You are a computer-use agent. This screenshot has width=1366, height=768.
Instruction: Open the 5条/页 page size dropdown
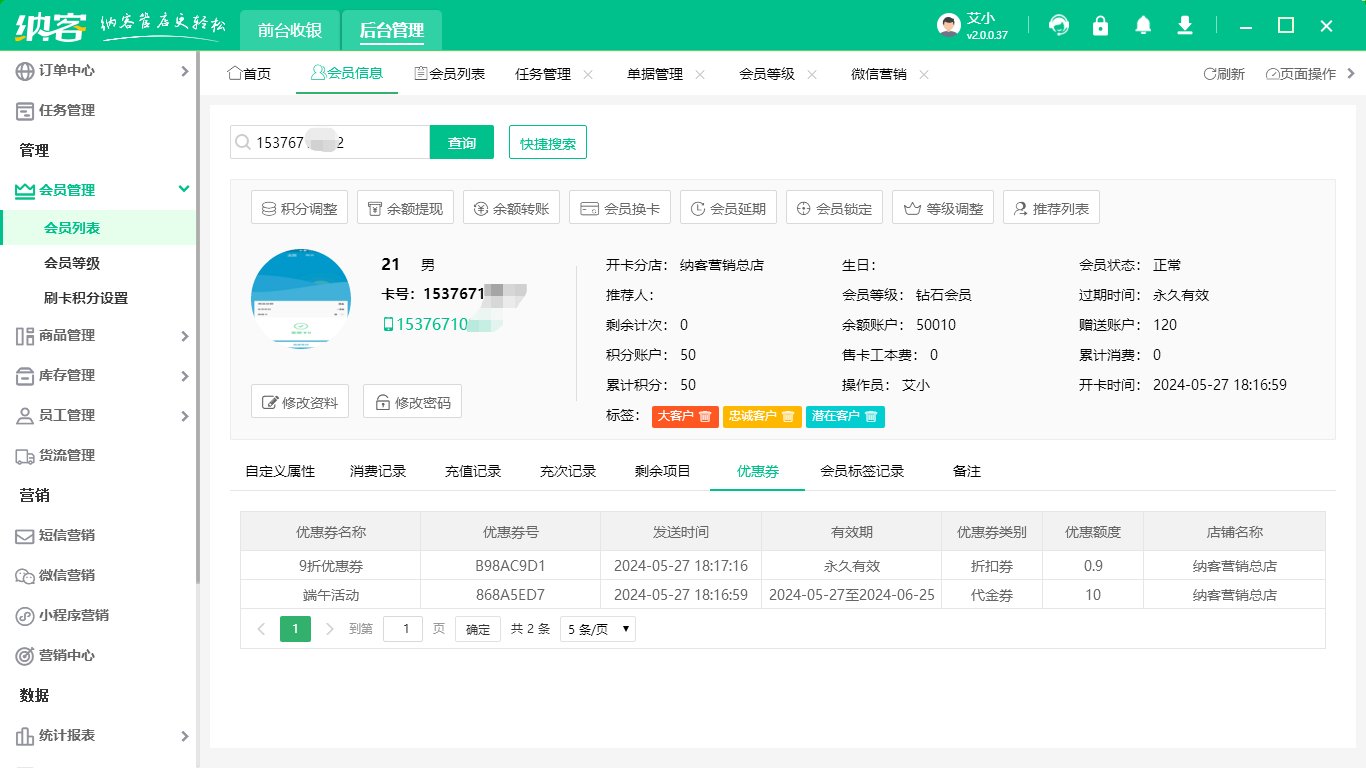click(x=597, y=628)
